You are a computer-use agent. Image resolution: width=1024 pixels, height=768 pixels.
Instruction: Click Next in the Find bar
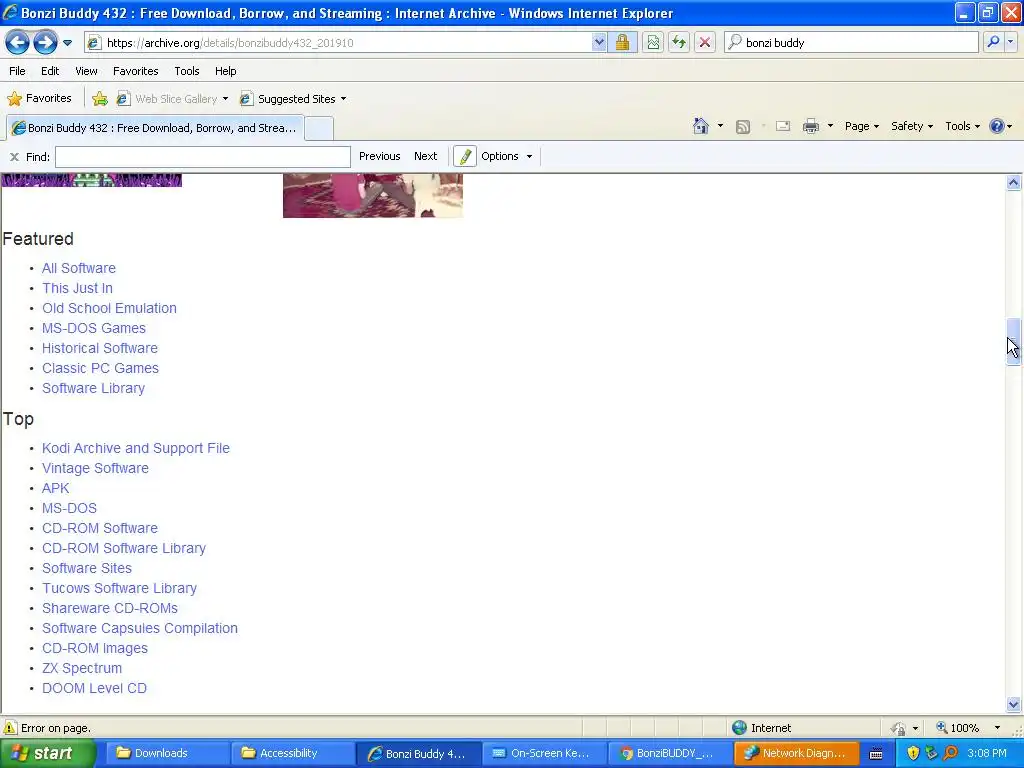coord(425,156)
